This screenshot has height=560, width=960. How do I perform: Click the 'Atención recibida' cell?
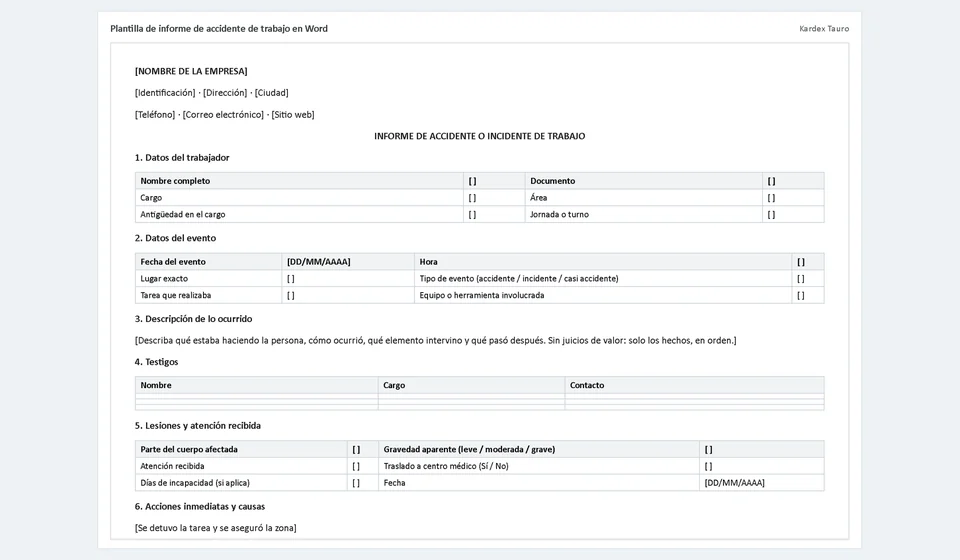pyautogui.click(x=241, y=466)
